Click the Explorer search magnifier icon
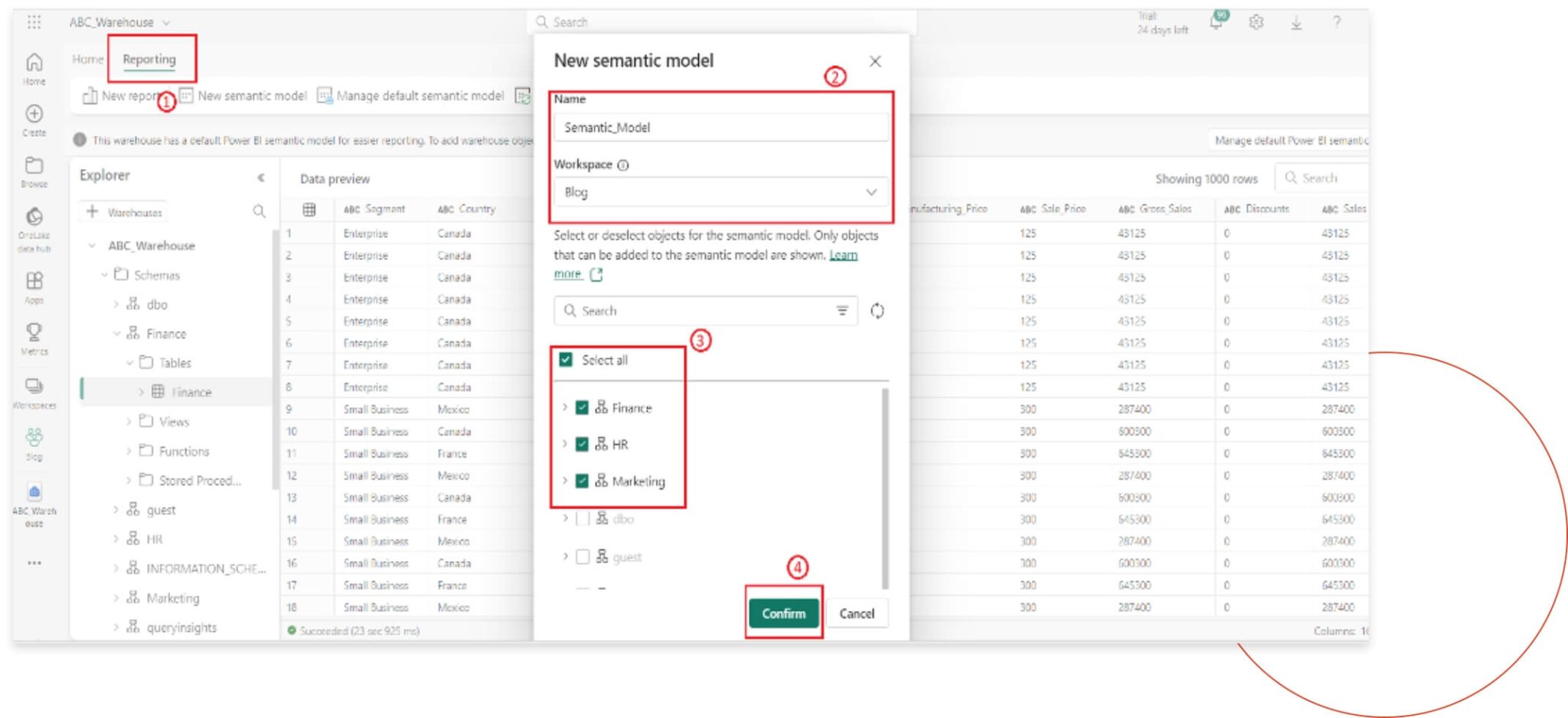The image size is (1568, 718). (259, 211)
